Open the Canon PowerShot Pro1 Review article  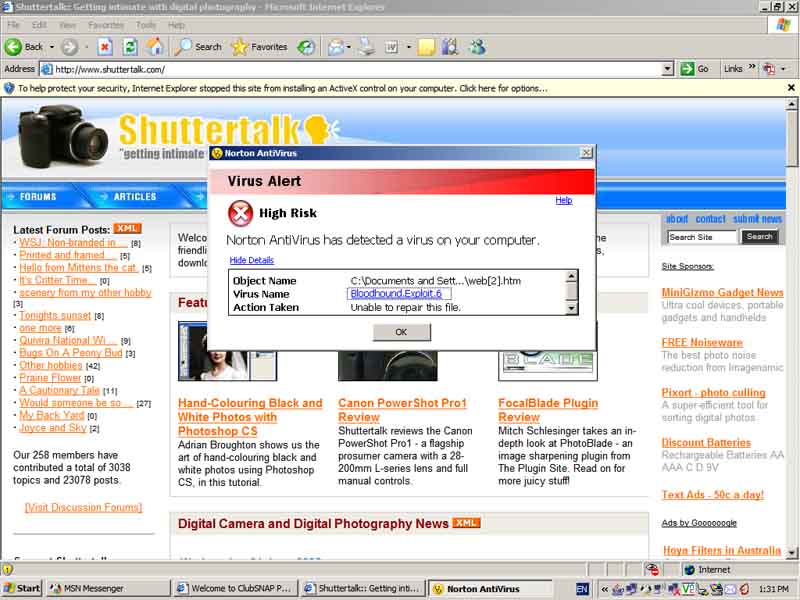tap(402, 410)
